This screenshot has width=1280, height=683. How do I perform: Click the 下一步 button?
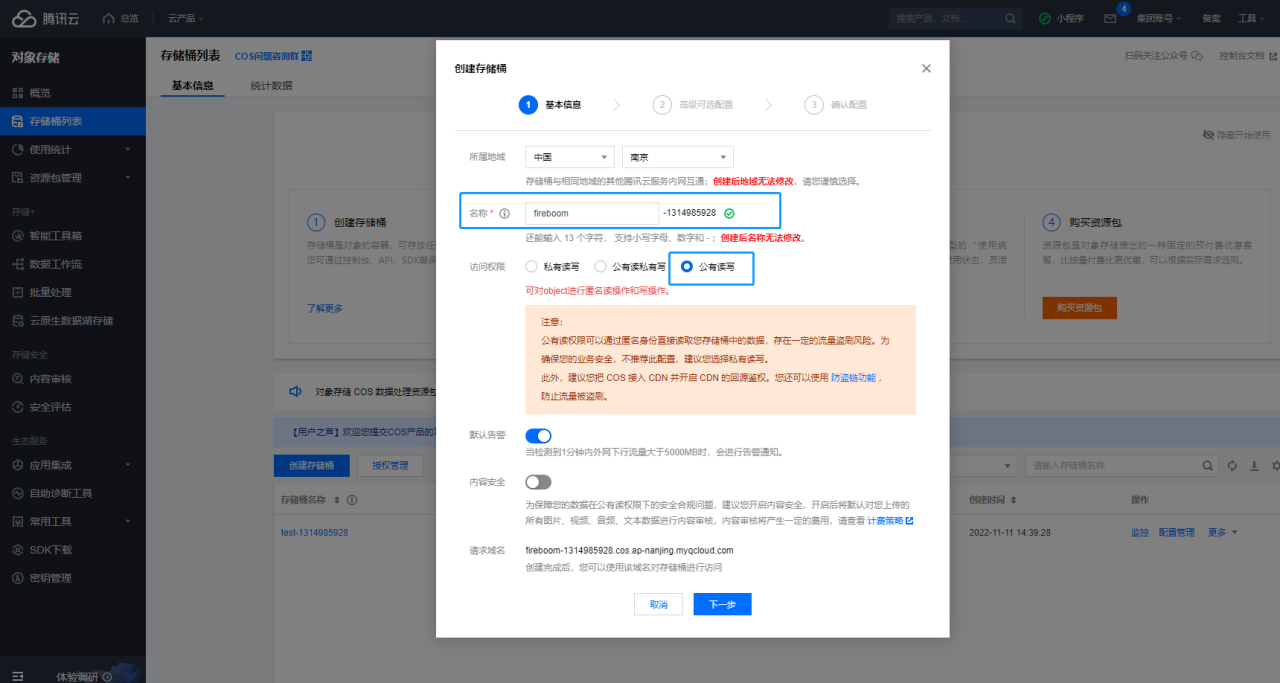pyautogui.click(x=722, y=604)
